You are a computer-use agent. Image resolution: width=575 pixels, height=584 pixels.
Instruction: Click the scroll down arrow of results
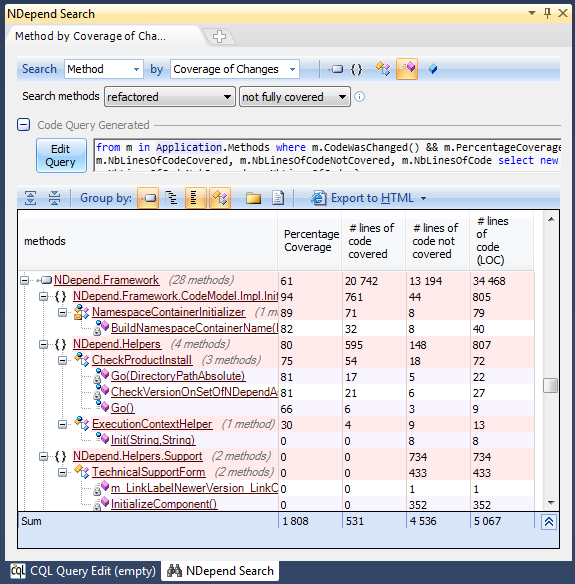point(551,503)
